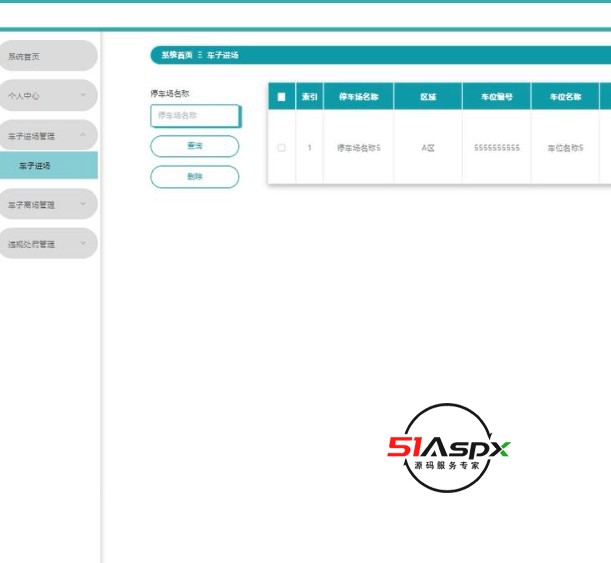
Task: Click 车子进场 in the breadcrumb bar
Action: [223, 55]
